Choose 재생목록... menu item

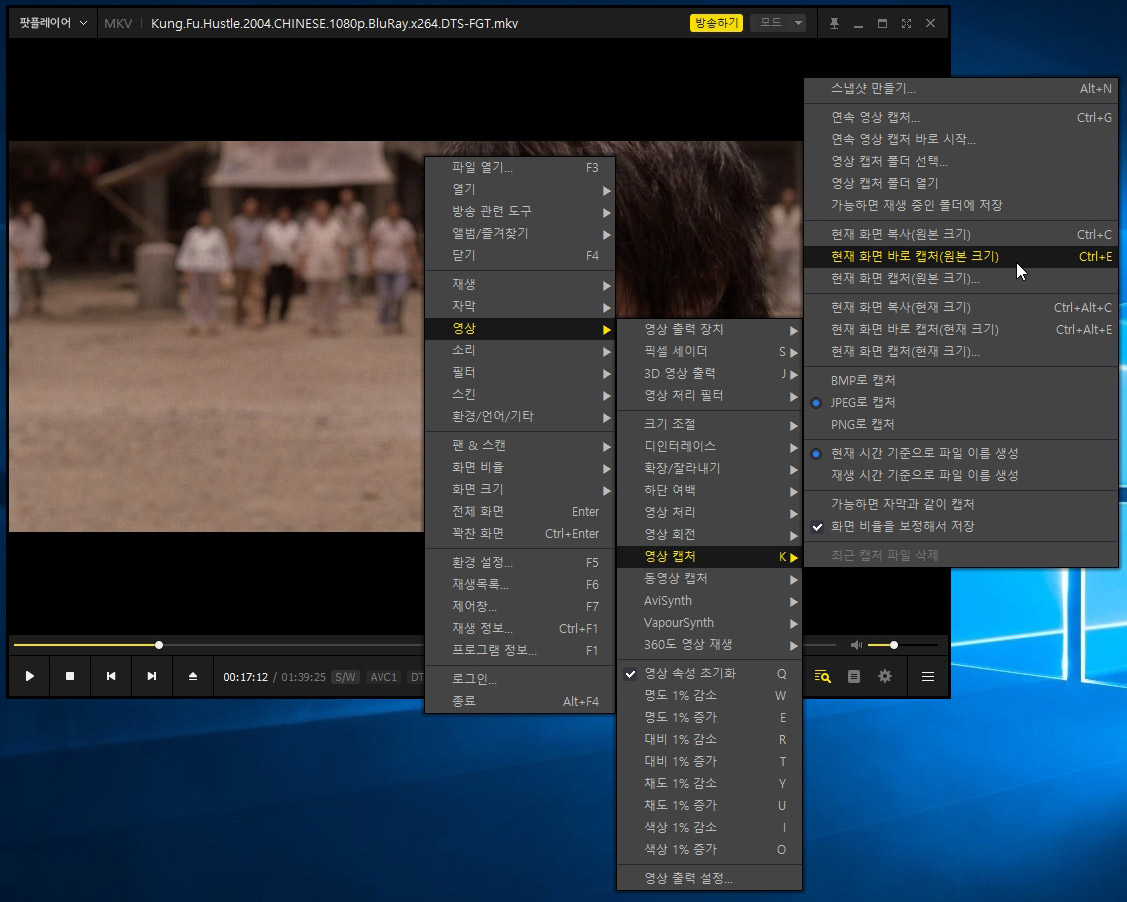click(520, 584)
